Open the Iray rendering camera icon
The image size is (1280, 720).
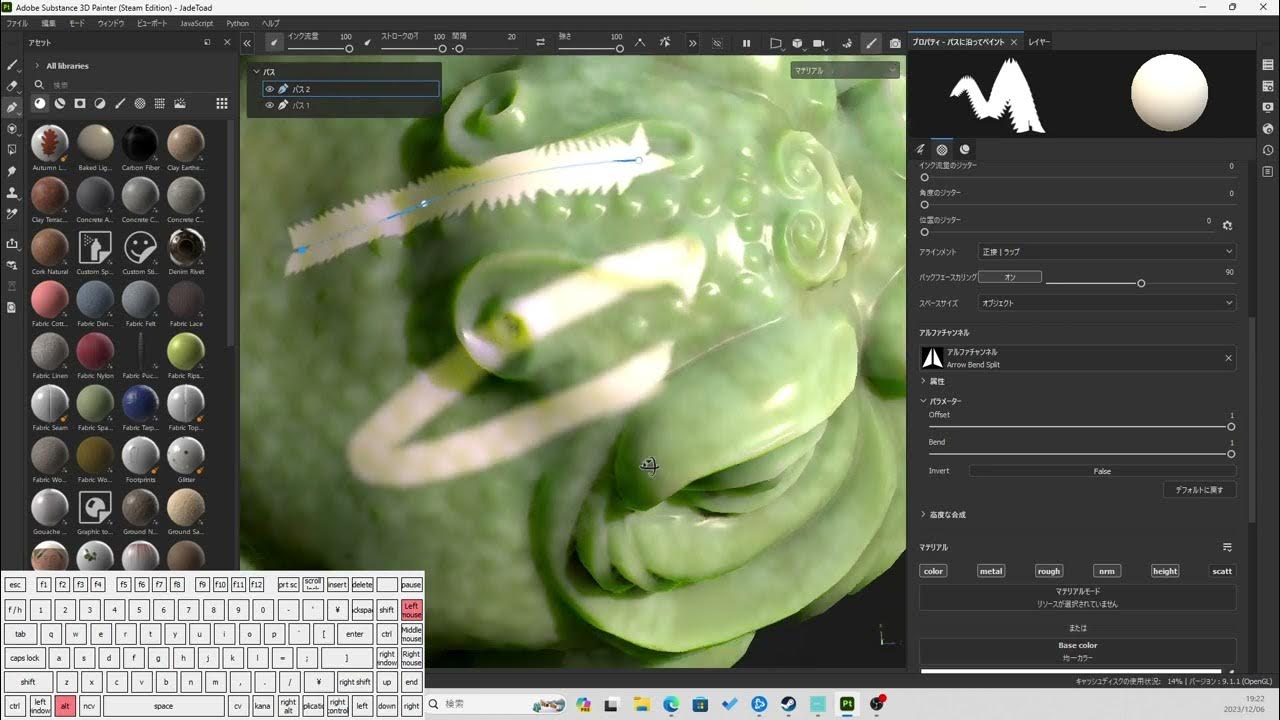click(x=895, y=43)
